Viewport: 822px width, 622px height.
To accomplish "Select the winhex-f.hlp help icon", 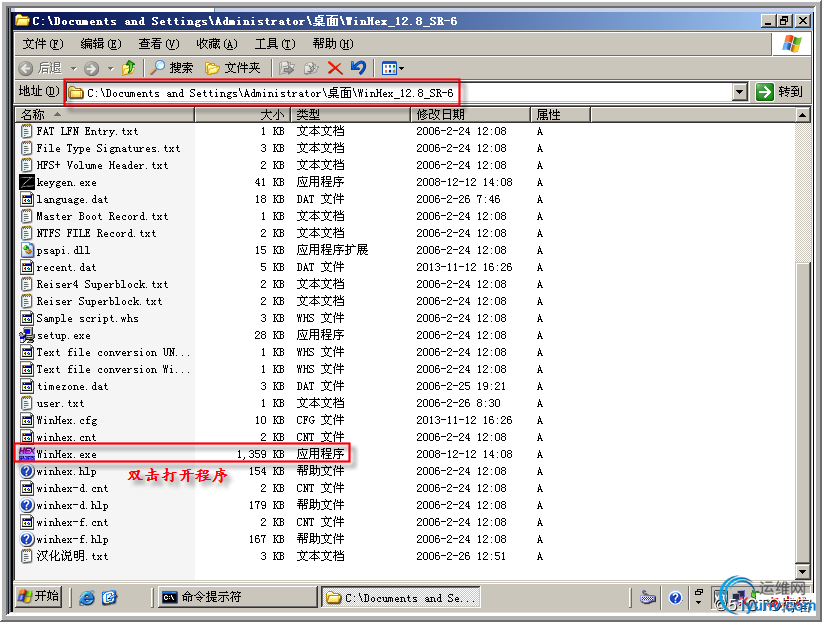I will (27, 539).
